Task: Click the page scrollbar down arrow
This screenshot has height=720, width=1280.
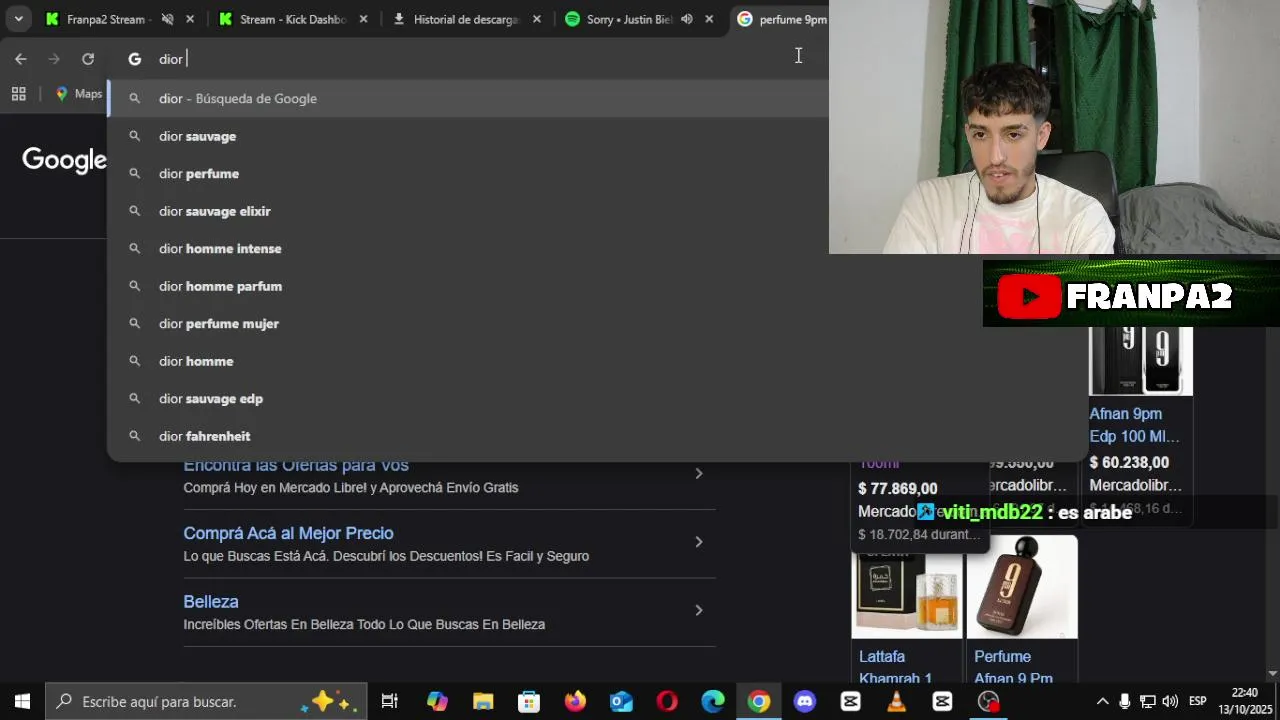Action: pyautogui.click(x=1273, y=673)
